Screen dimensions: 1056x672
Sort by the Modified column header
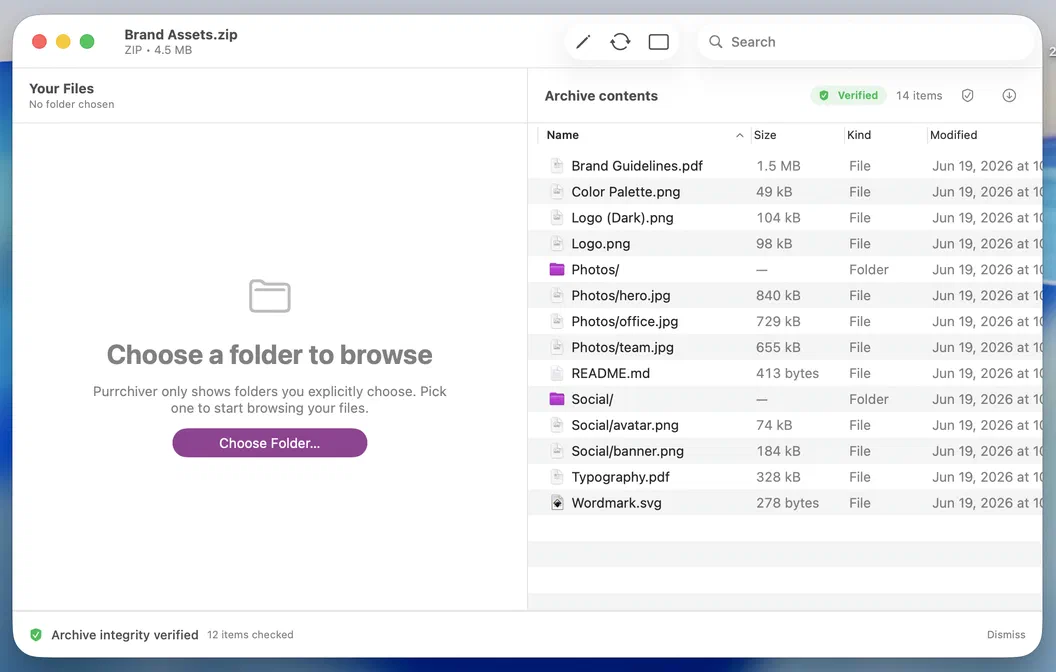(x=954, y=135)
